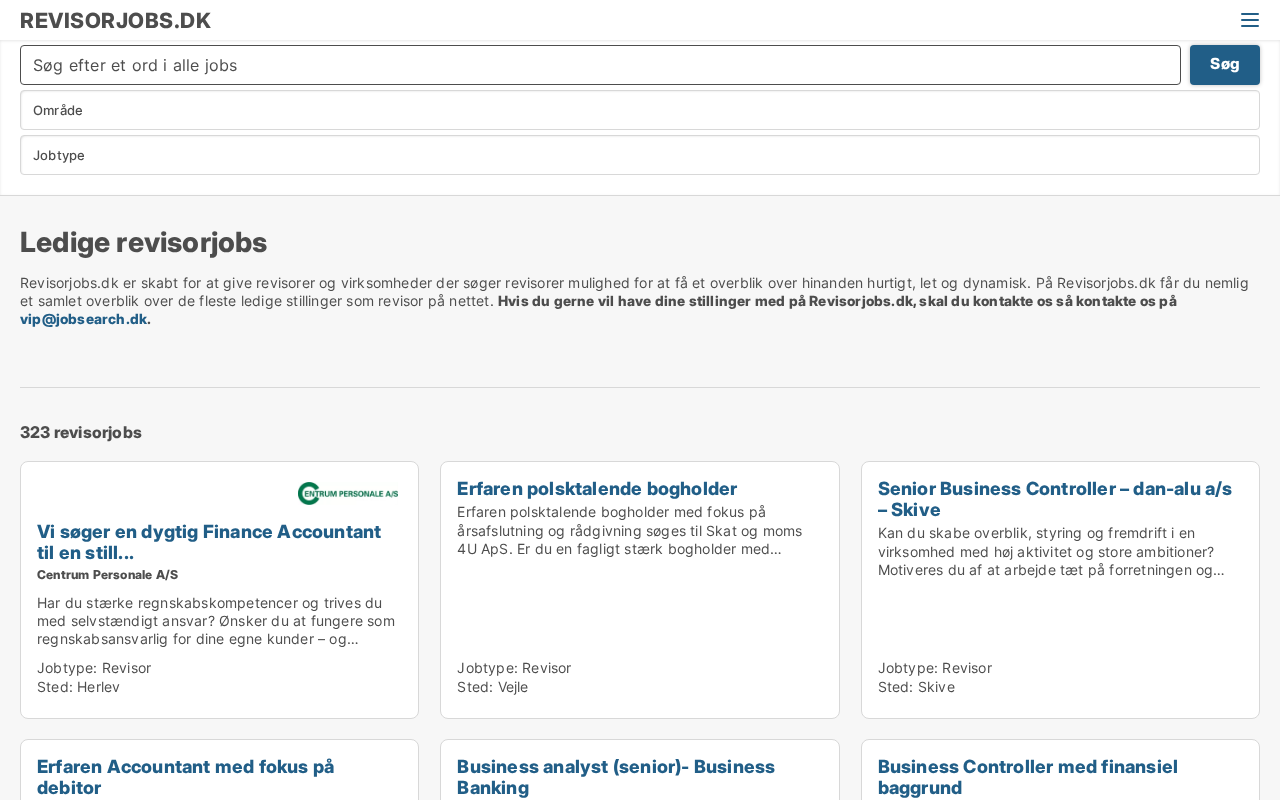Viewport: 1280px width, 800px height.
Task: Open the vip@jobsearch.dk email link
Action: coord(85,319)
